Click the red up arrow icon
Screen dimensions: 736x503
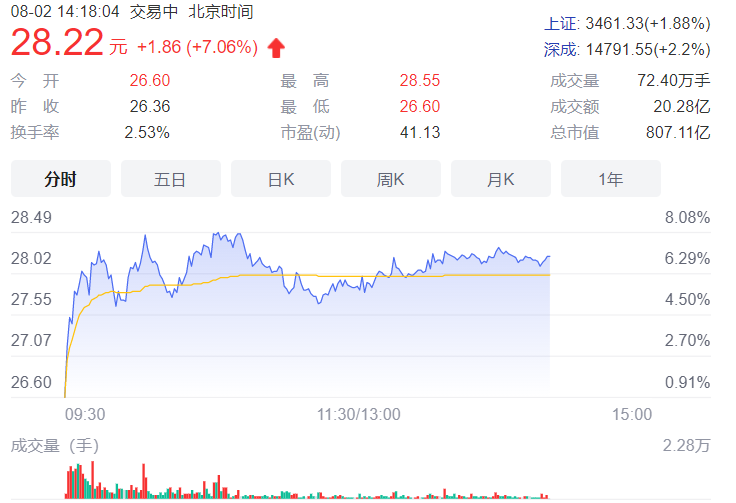click(x=277, y=47)
